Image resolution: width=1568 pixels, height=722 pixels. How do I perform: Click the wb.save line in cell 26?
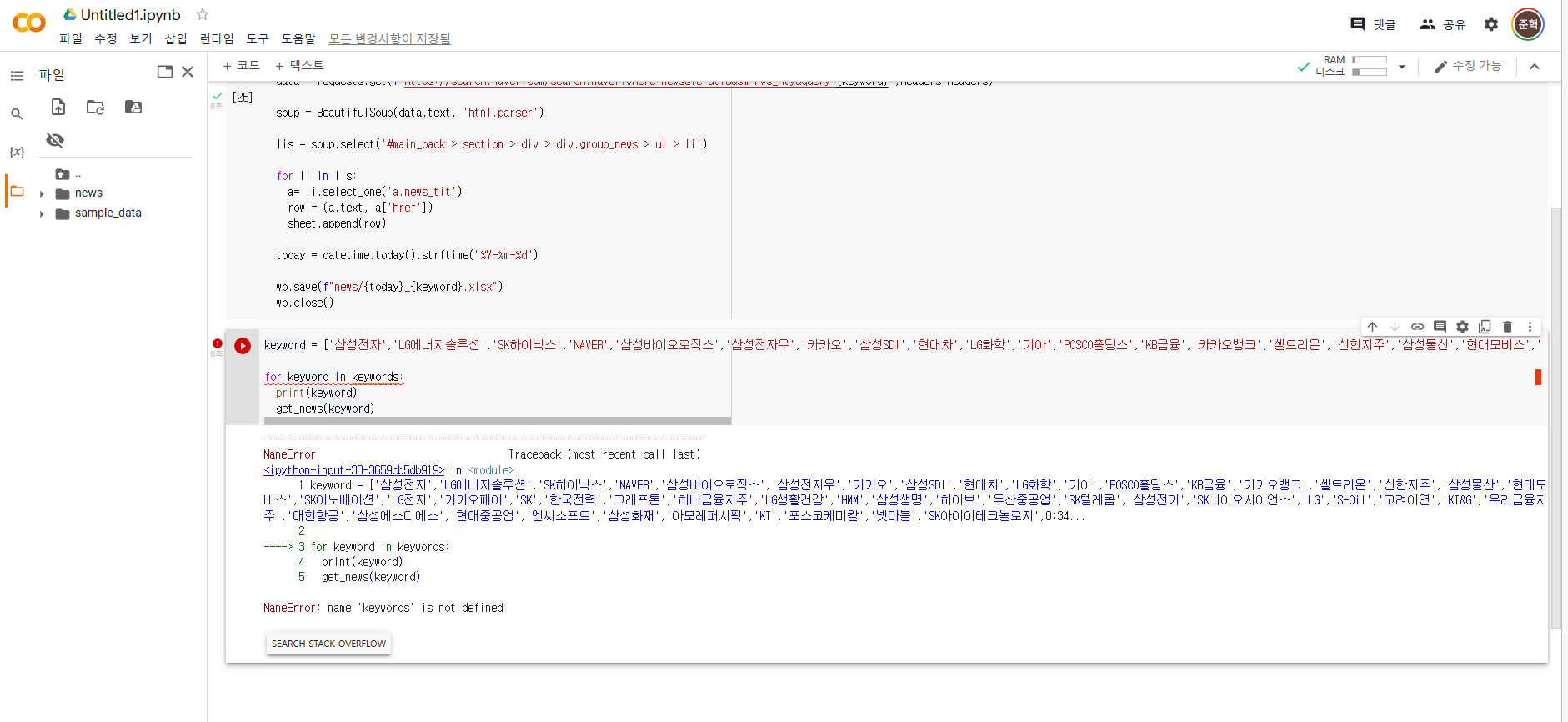(x=389, y=287)
